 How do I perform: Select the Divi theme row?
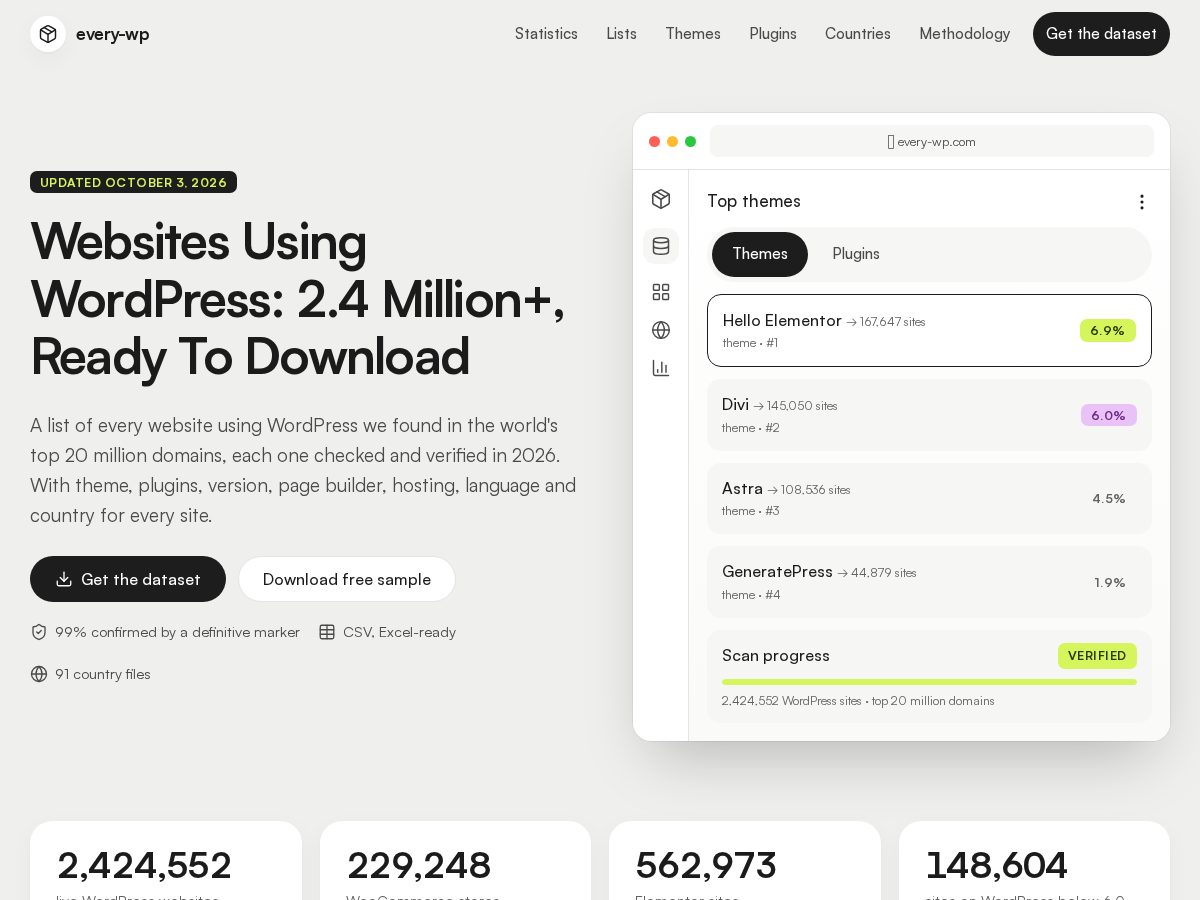929,415
